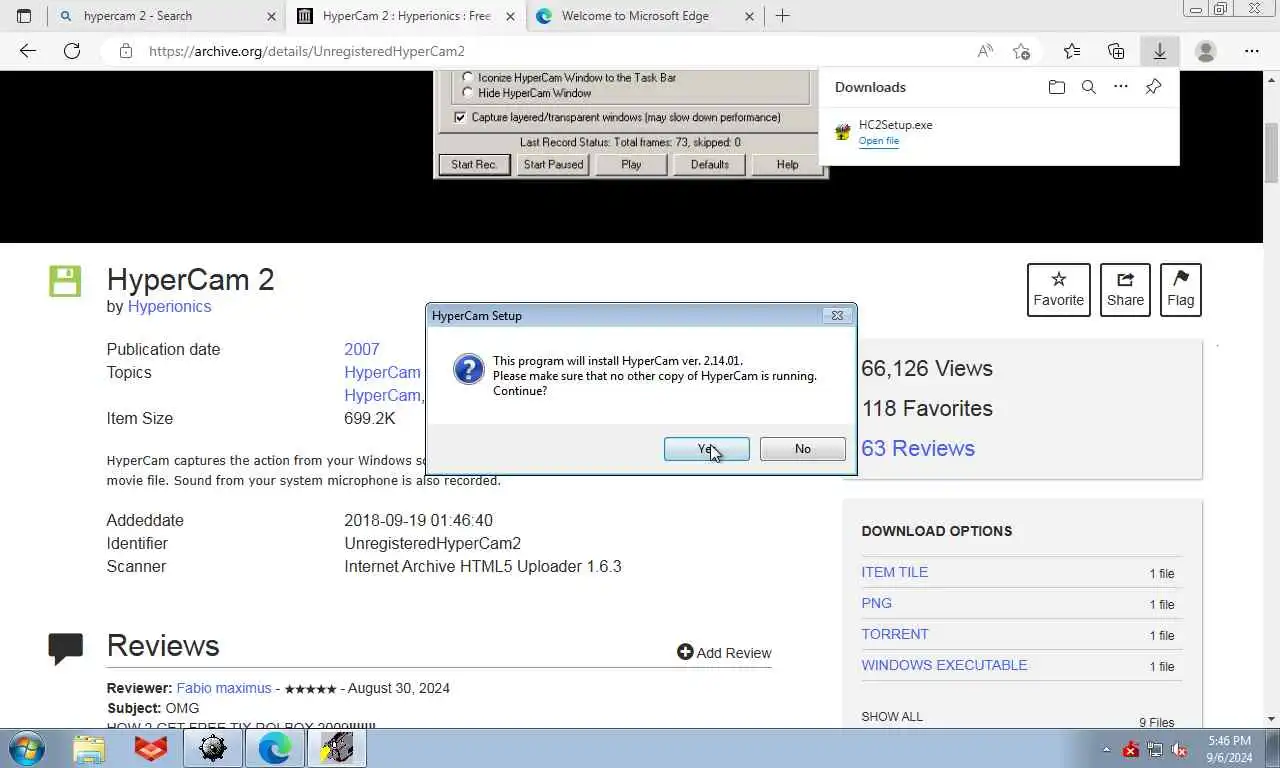
Task: Open the 2007 publication date link
Action: [362, 349]
